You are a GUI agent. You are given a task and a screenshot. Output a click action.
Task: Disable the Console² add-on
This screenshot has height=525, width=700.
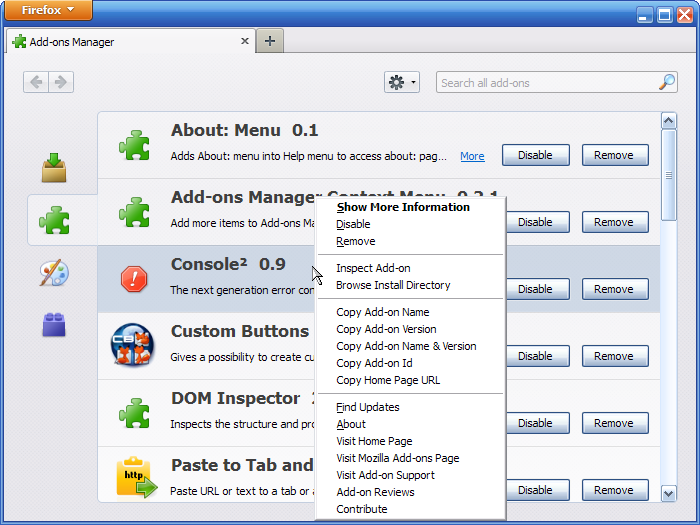point(538,289)
